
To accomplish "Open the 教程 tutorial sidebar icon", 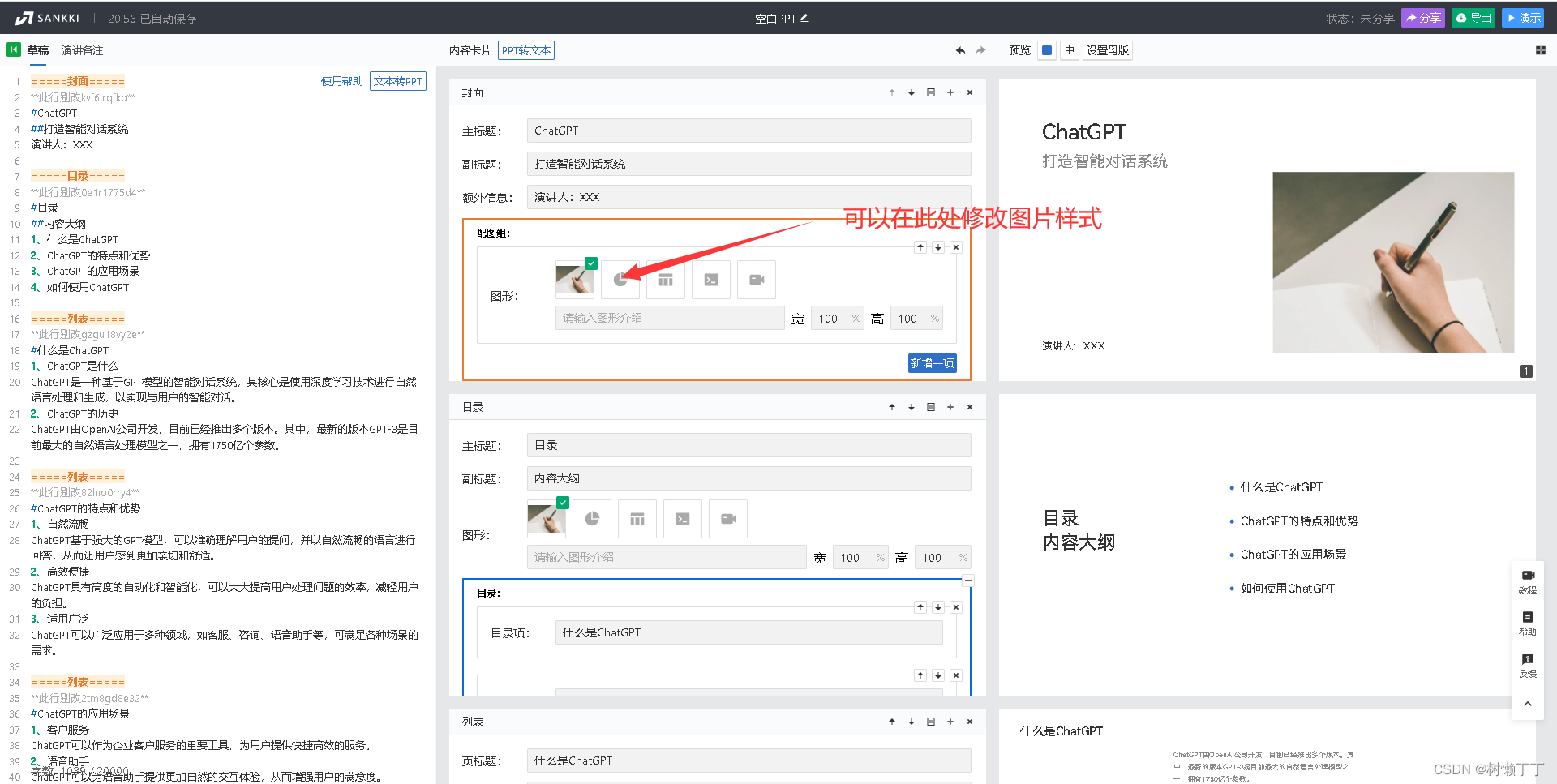I will [x=1528, y=581].
